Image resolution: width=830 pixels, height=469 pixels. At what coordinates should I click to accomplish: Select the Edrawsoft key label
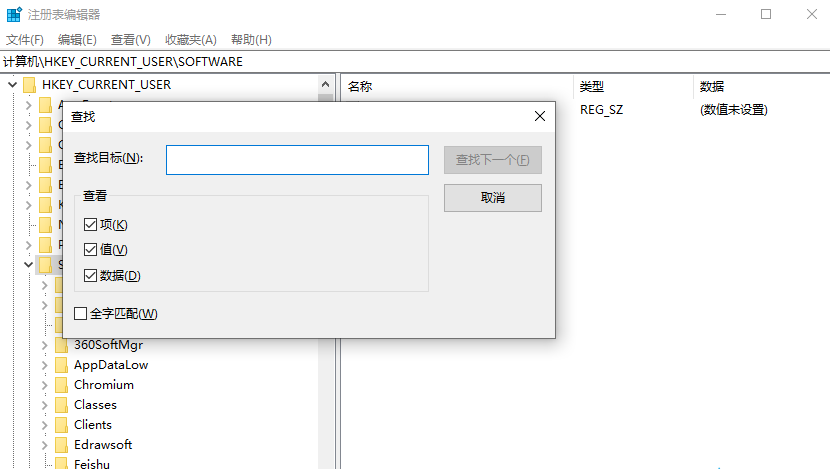103,445
